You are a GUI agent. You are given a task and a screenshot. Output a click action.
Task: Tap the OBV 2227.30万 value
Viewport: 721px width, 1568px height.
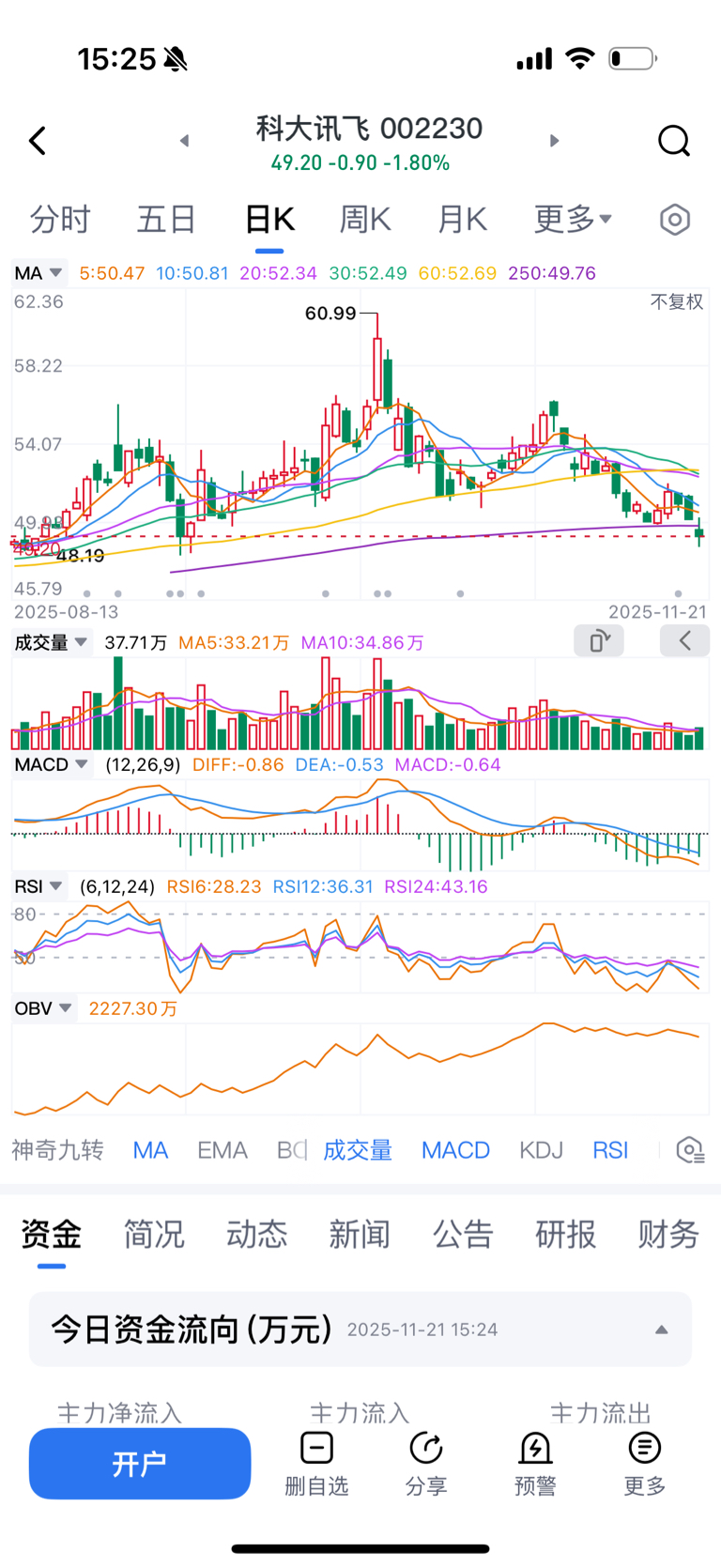click(133, 1008)
